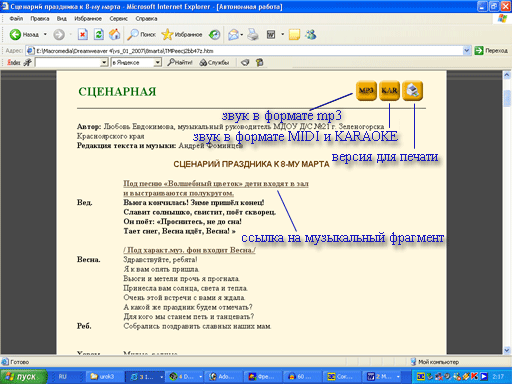Image resolution: width=512 pixels, height=384 pixels.
Task: Click the yellow Discuss note icon
Action: 294,34
